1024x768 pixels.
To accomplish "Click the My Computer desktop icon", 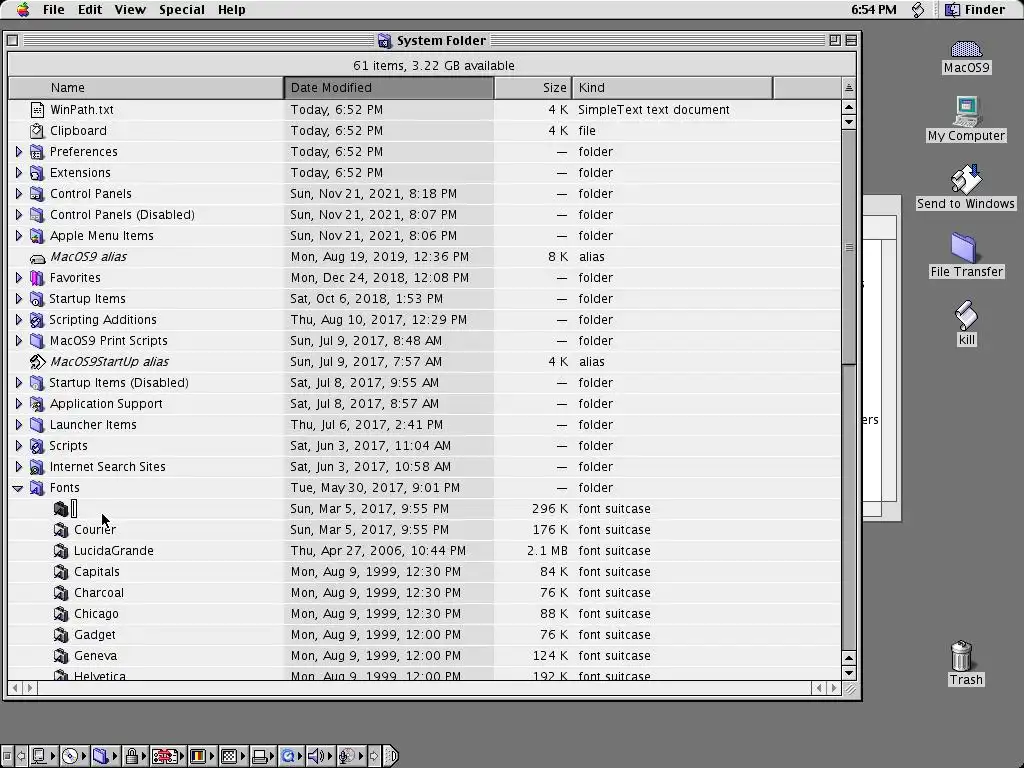I will pyautogui.click(x=967, y=111).
